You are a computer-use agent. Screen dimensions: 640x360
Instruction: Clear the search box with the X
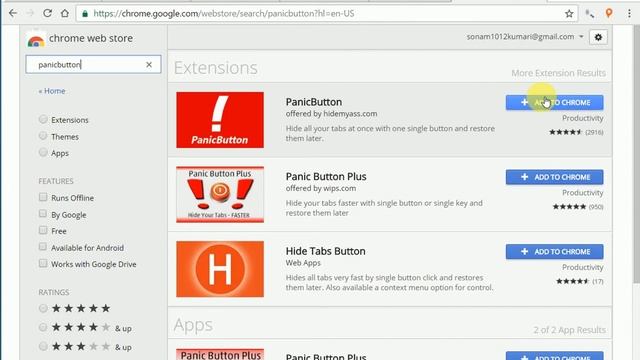149,64
